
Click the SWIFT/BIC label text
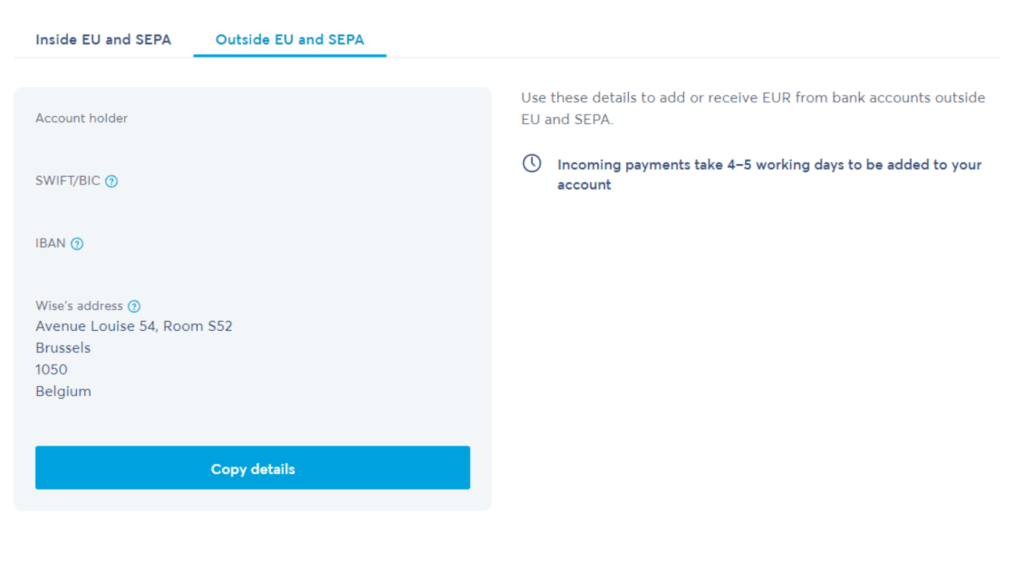point(68,181)
